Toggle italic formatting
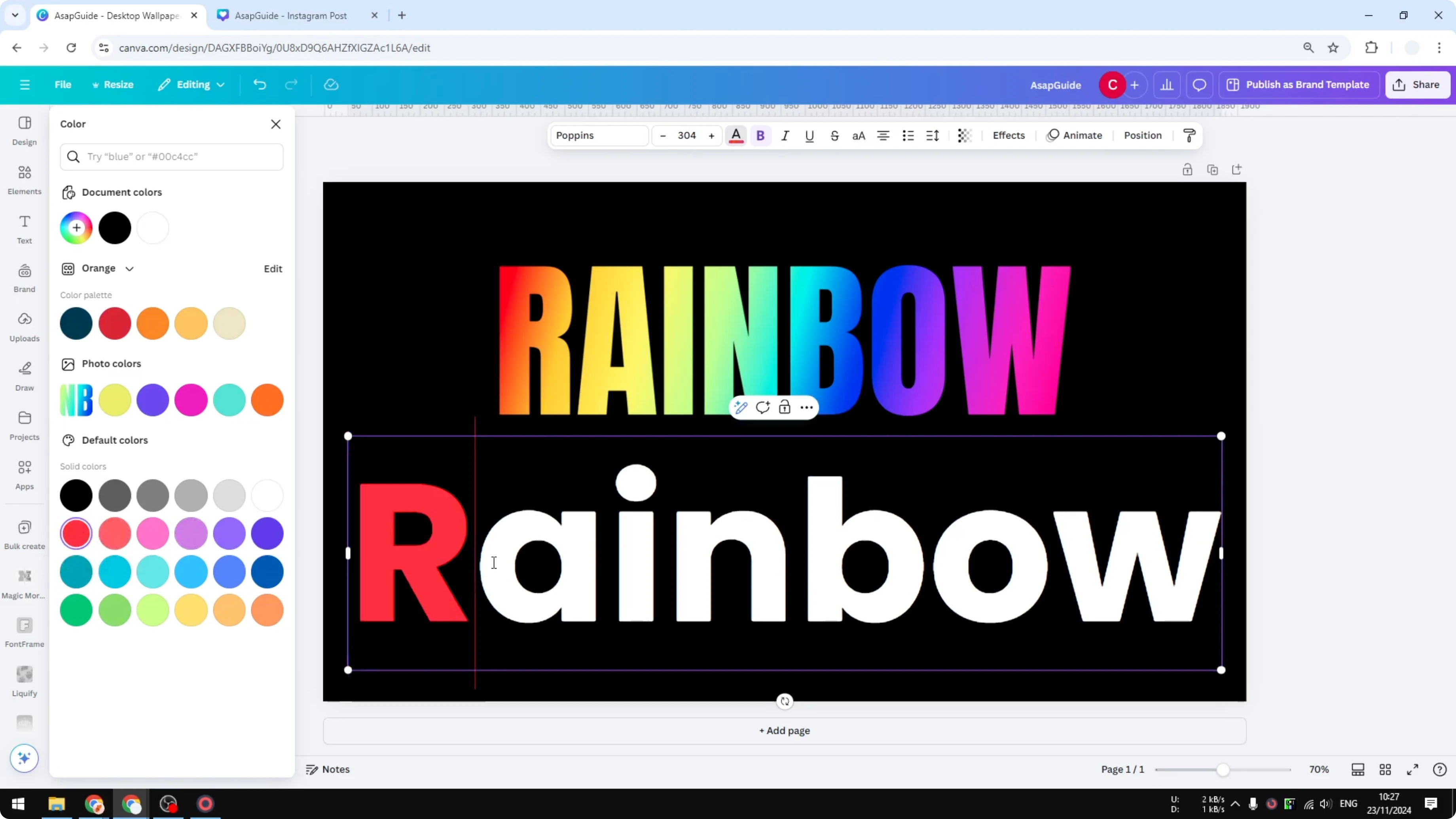This screenshot has height=819, width=1456. click(x=785, y=136)
